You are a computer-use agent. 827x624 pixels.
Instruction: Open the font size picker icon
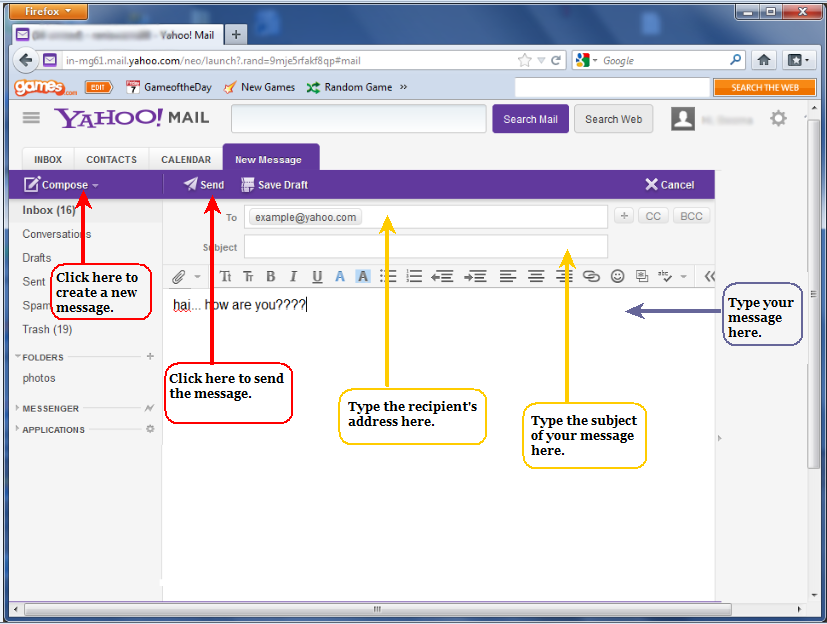[x=248, y=276]
